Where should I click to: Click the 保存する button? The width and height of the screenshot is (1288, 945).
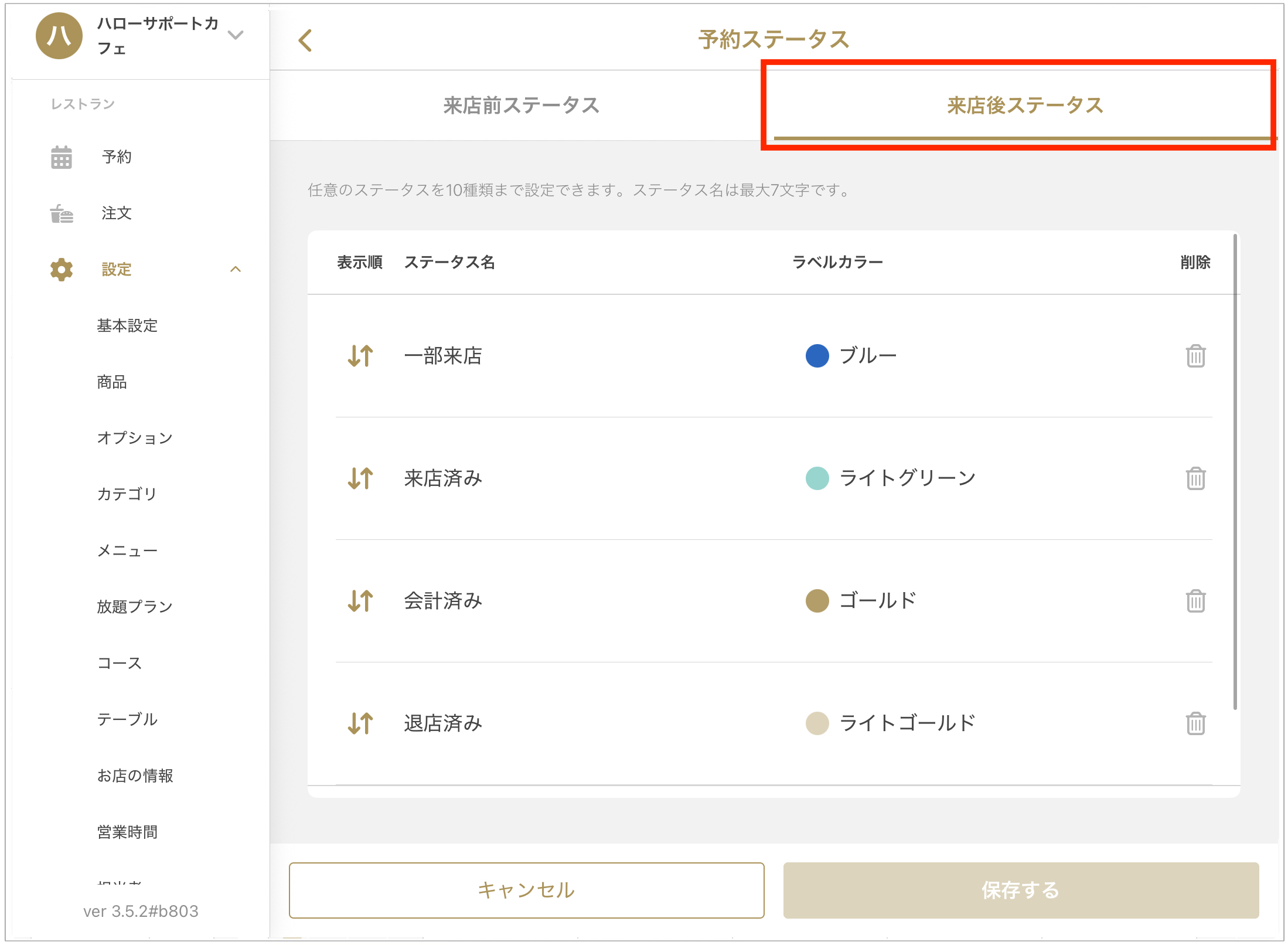point(1021,890)
